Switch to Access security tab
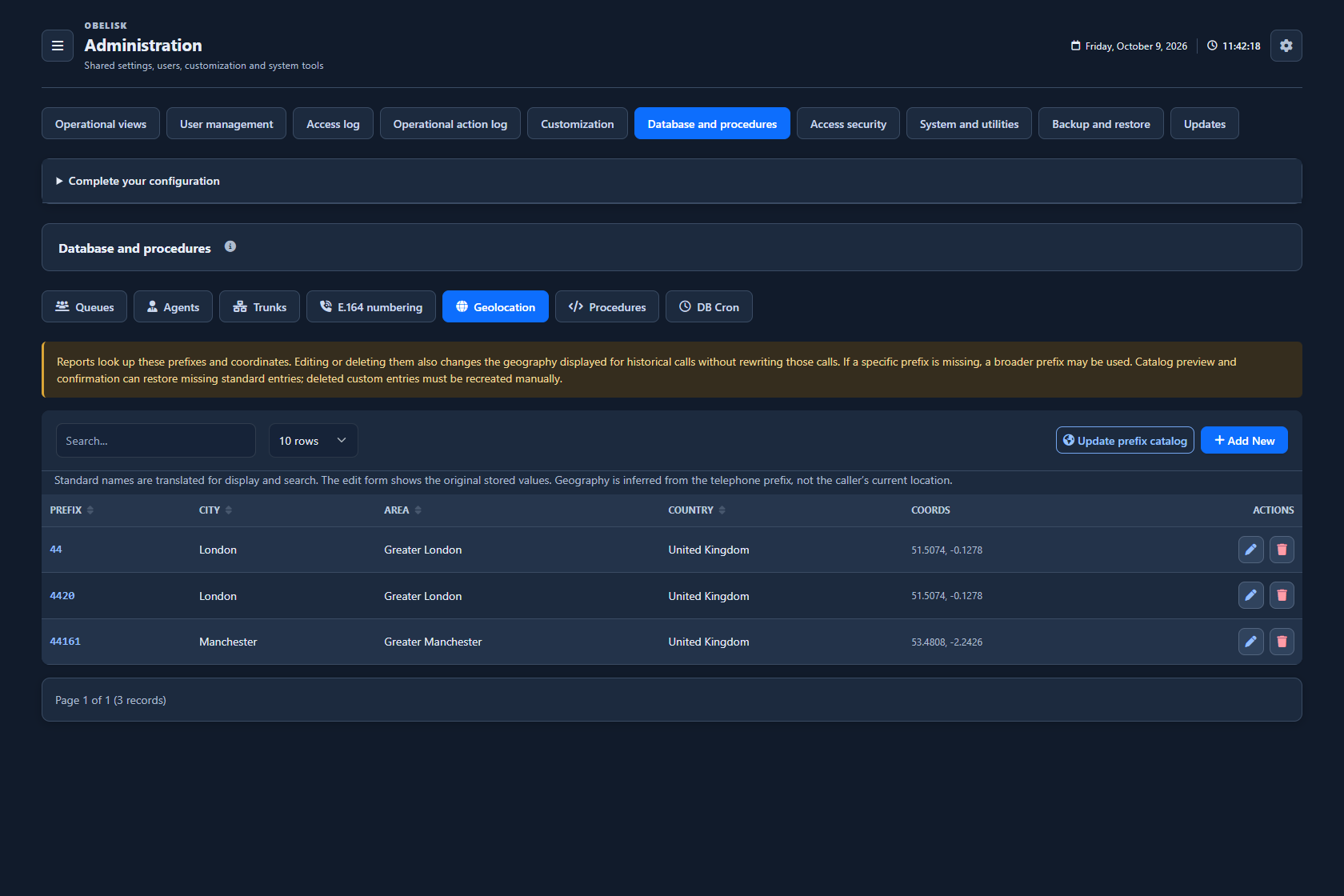This screenshot has height=896, width=1344. pos(848,123)
